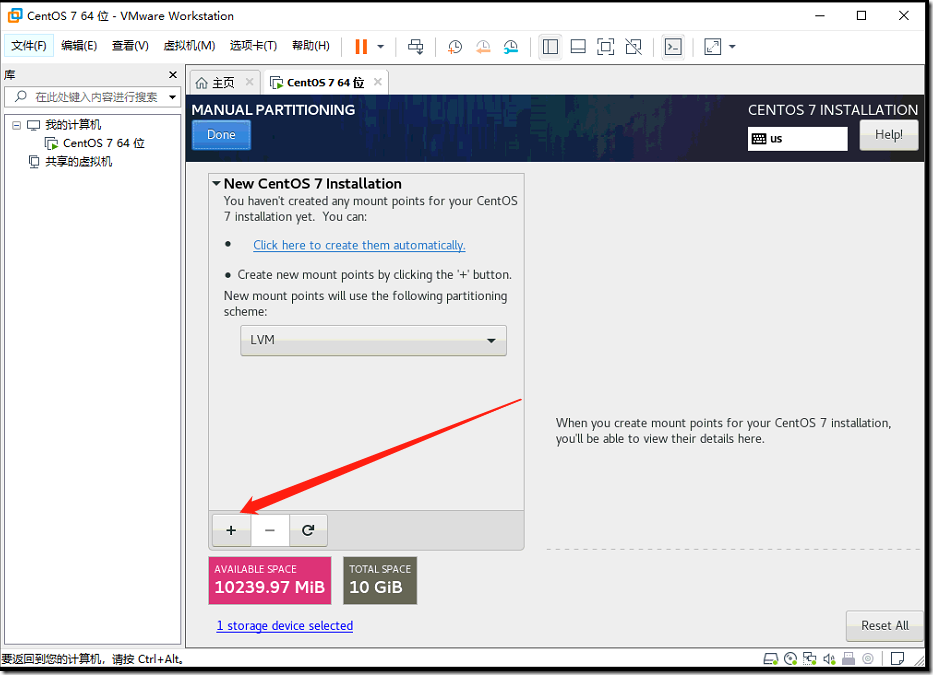Open the LVM partitioning scheme dropdown
This screenshot has height=675, width=933.
tap(373, 340)
